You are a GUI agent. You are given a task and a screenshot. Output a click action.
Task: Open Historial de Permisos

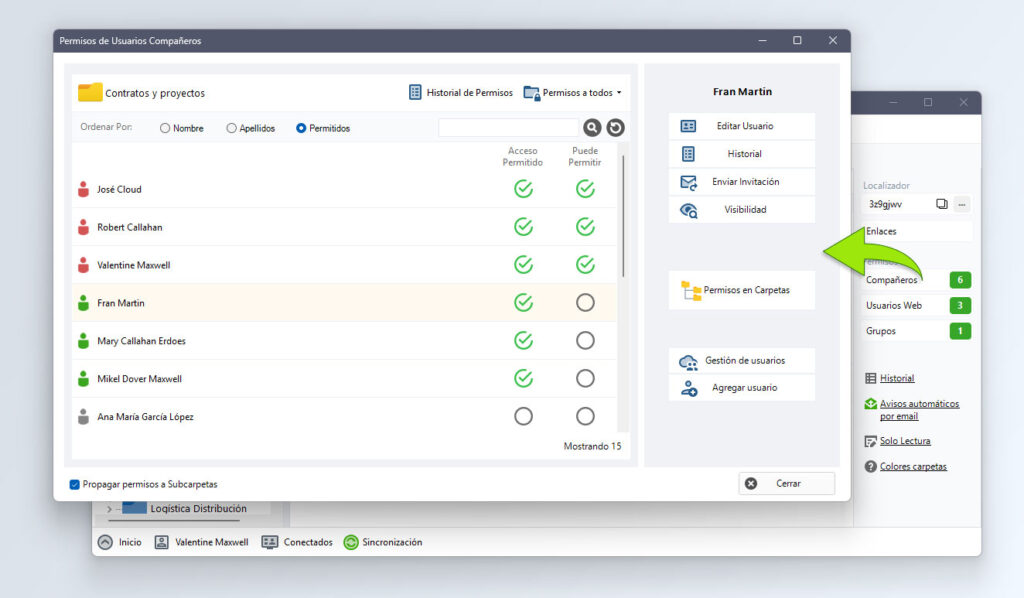tap(461, 93)
